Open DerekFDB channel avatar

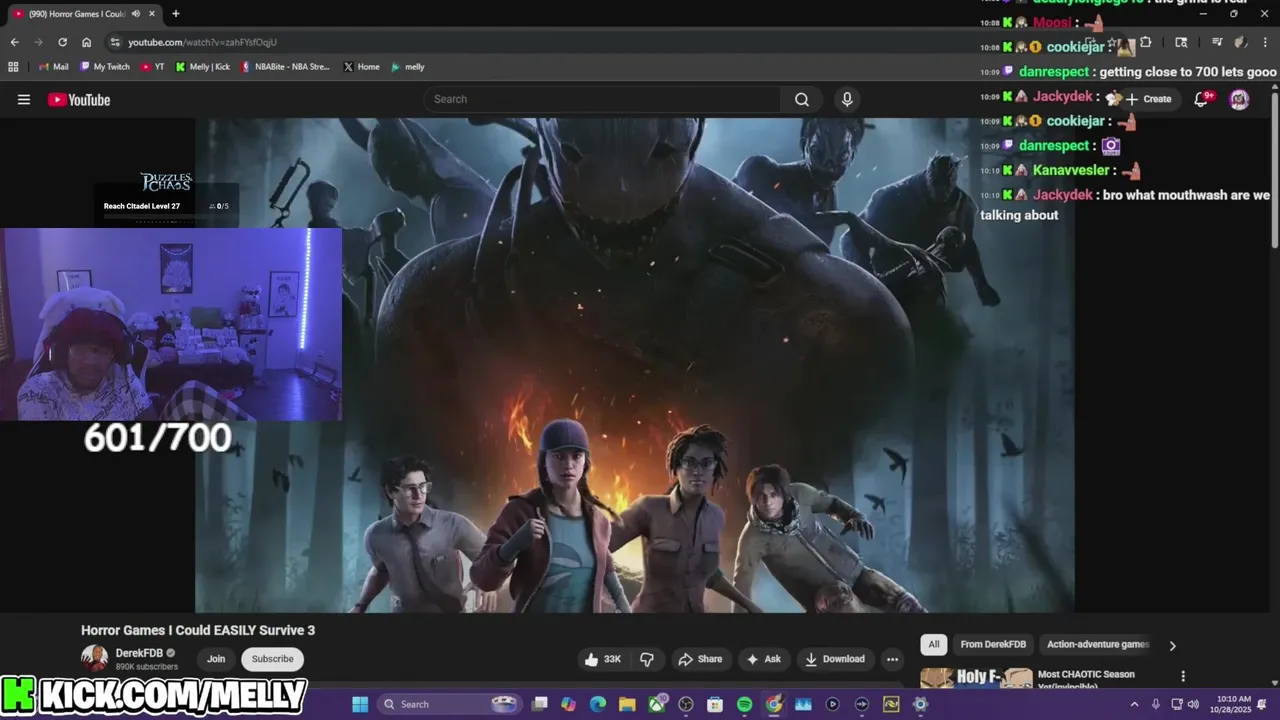tap(94, 658)
